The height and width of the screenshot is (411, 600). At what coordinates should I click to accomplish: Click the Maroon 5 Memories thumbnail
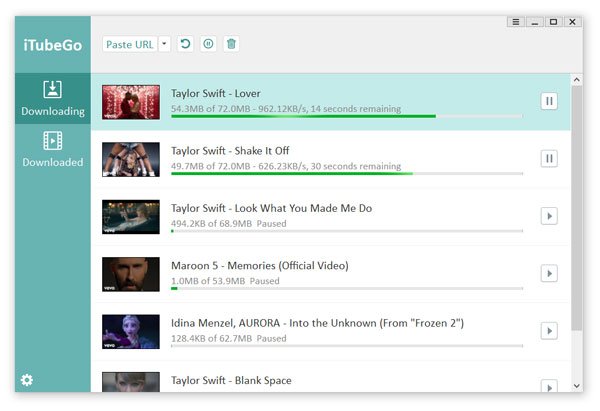coord(131,274)
